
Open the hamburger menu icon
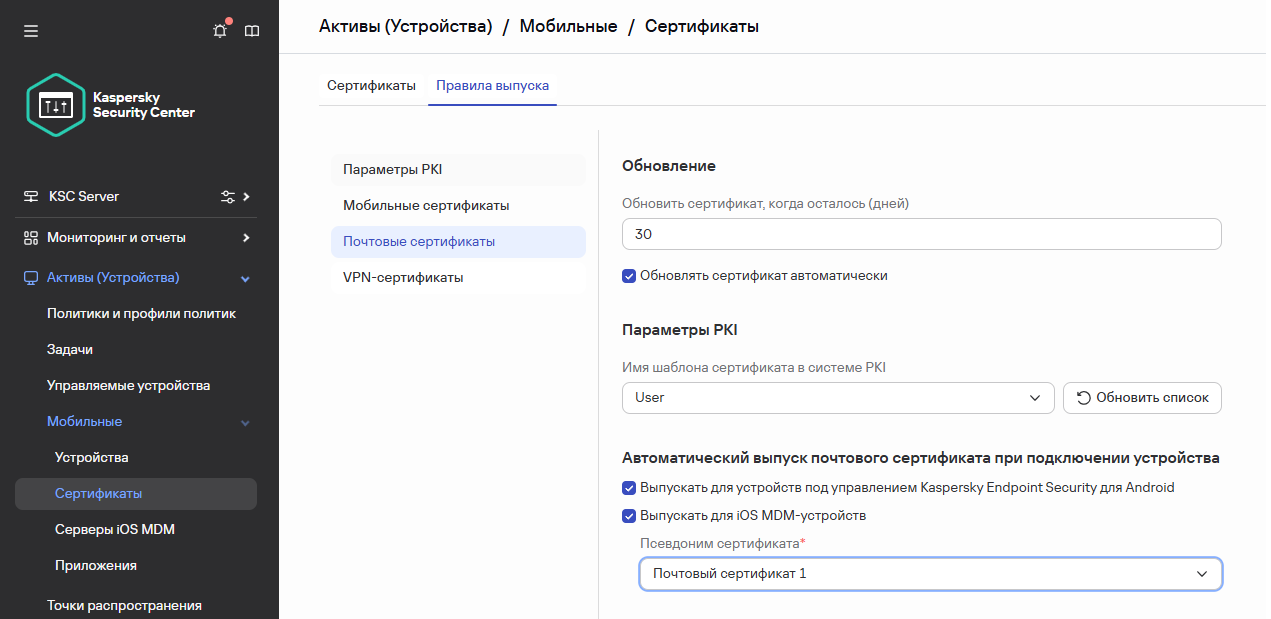pos(31,31)
